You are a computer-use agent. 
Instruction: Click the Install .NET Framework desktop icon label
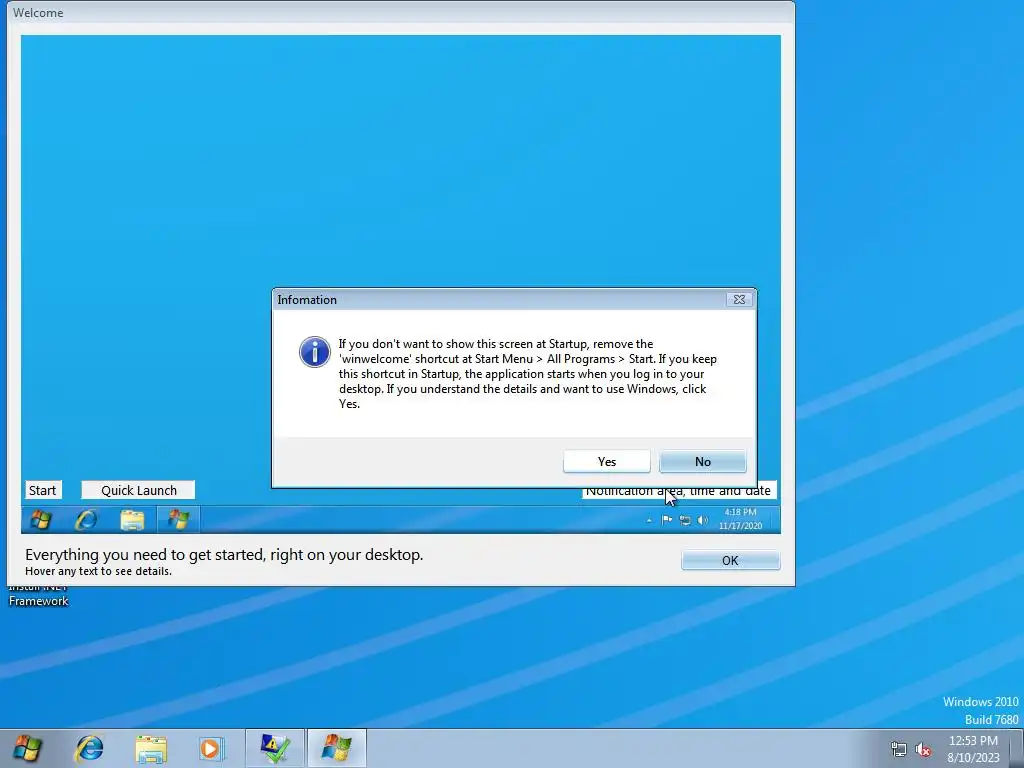[39, 597]
